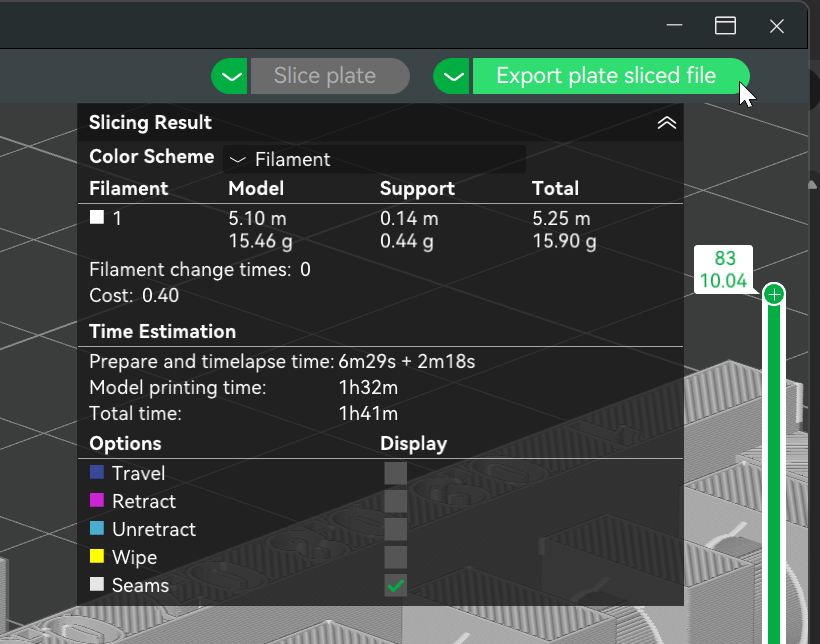Enable the Travel display checkbox
The image size is (820, 644).
coord(394,473)
